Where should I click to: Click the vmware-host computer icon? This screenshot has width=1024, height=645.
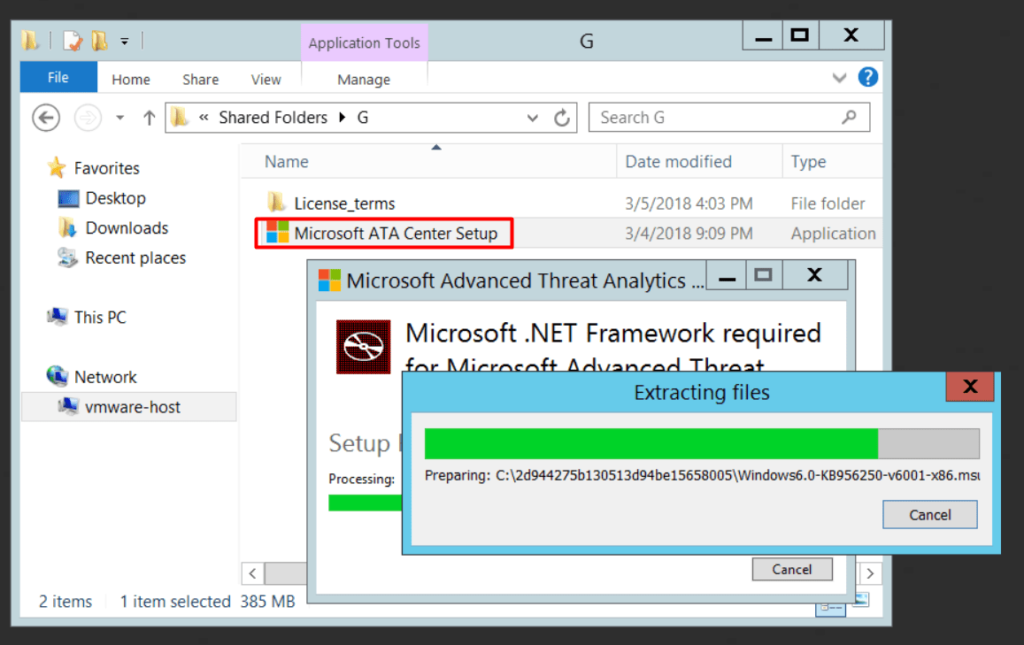tap(67, 406)
